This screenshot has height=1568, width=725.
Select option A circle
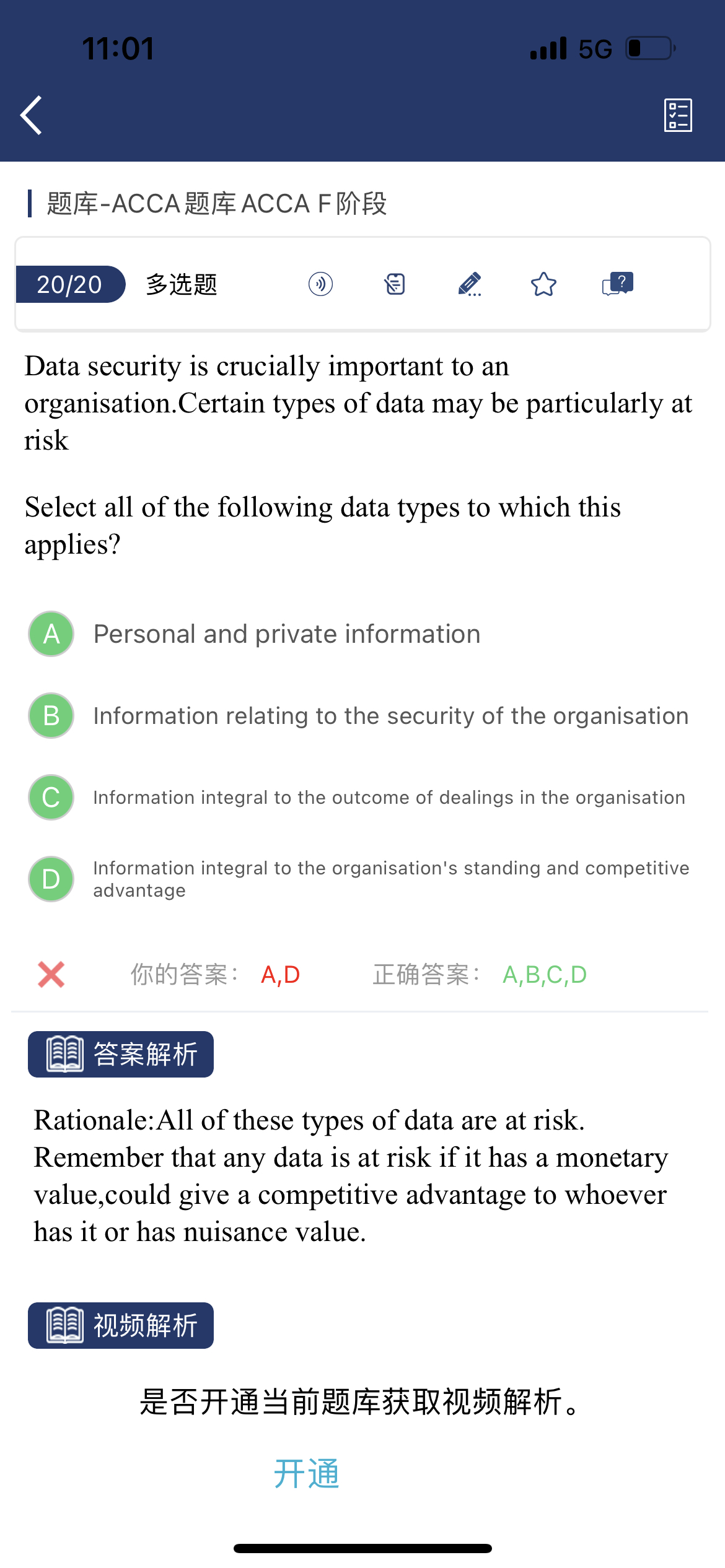coord(51,634)
